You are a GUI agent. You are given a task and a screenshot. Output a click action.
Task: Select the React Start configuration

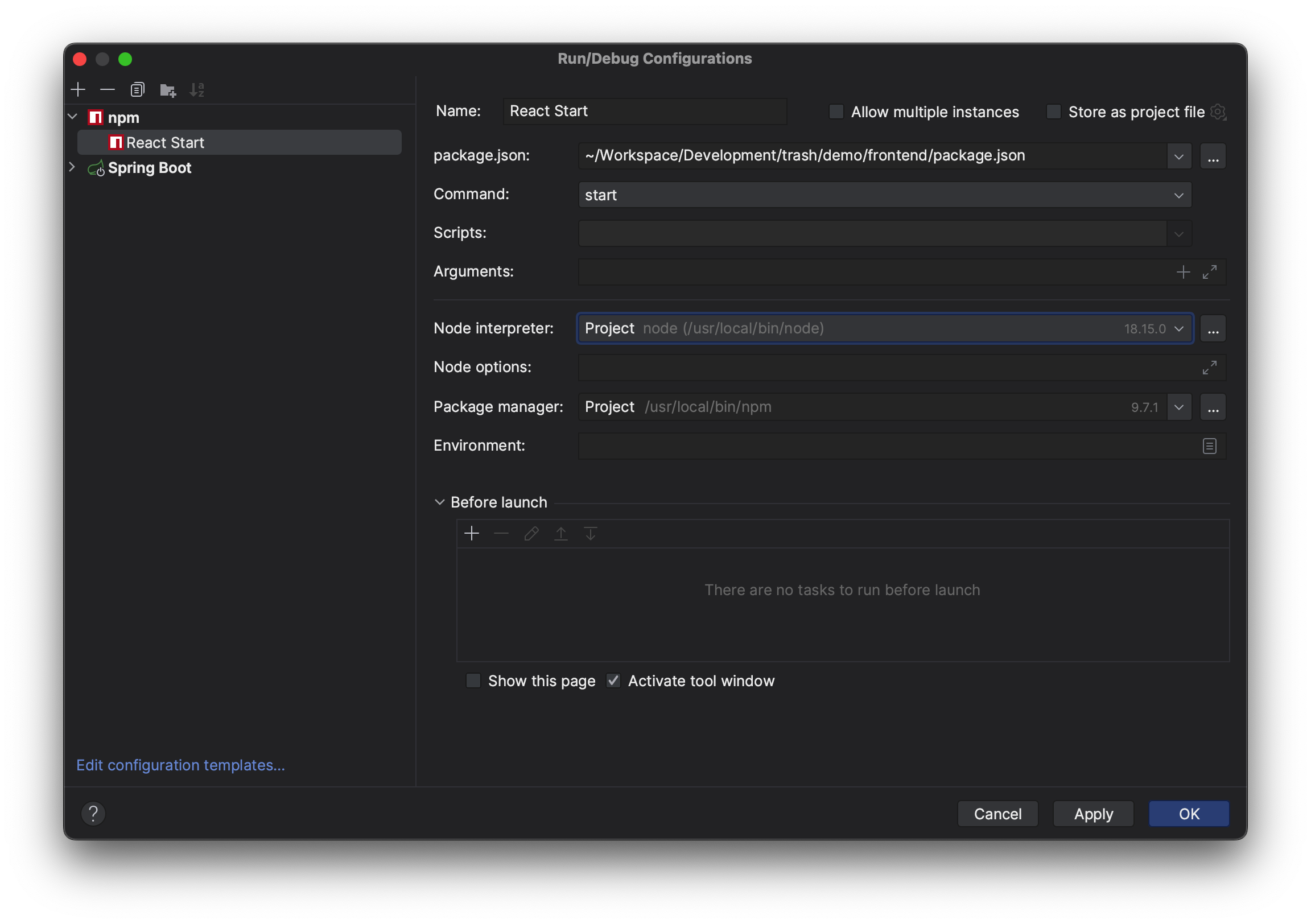pos(165,143)
